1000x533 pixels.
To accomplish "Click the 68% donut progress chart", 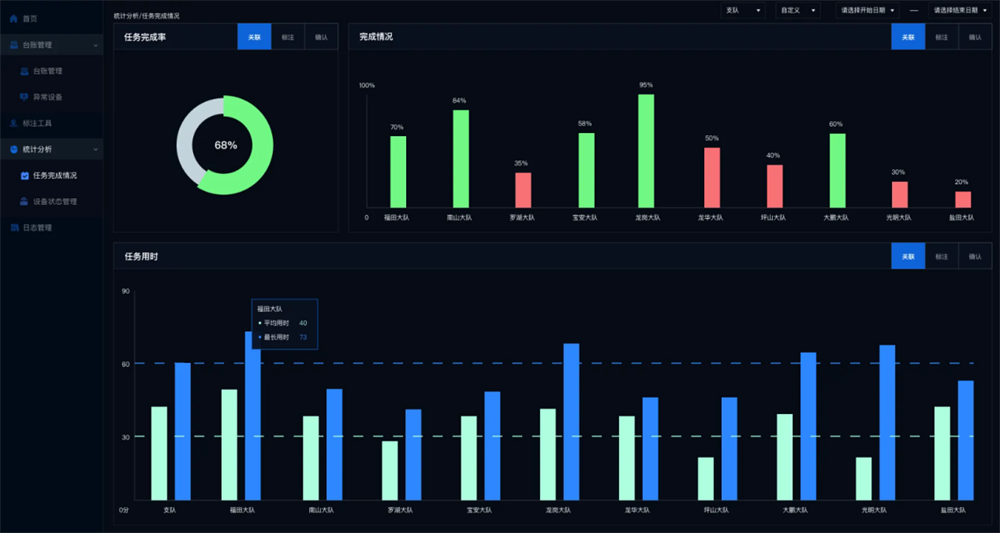I will 225,145.
